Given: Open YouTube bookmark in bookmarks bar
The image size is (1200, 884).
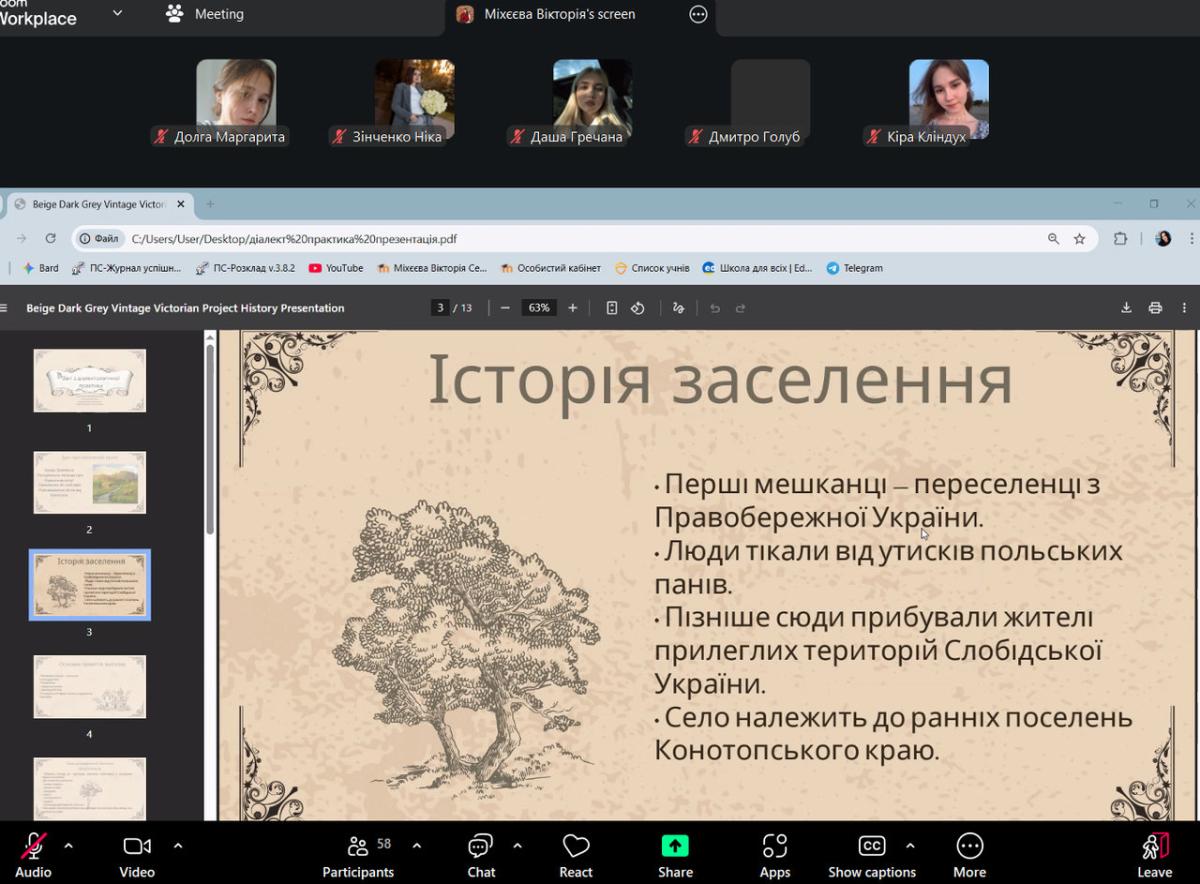Looking at the screenshot, I should pyautogui.click(x=335, y=268).
